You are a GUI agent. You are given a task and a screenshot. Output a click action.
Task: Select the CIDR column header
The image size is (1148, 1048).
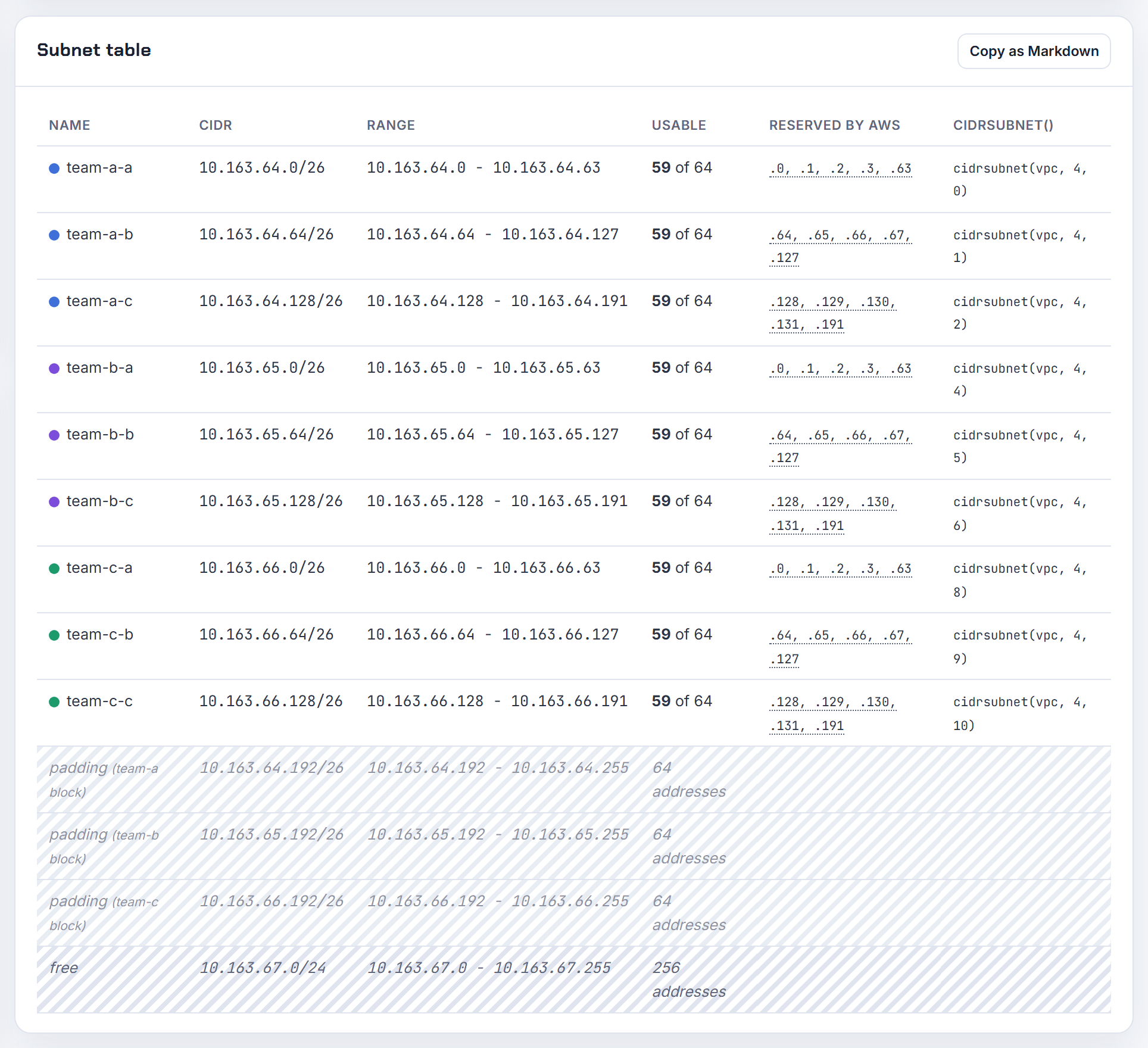tap(216, 125)
